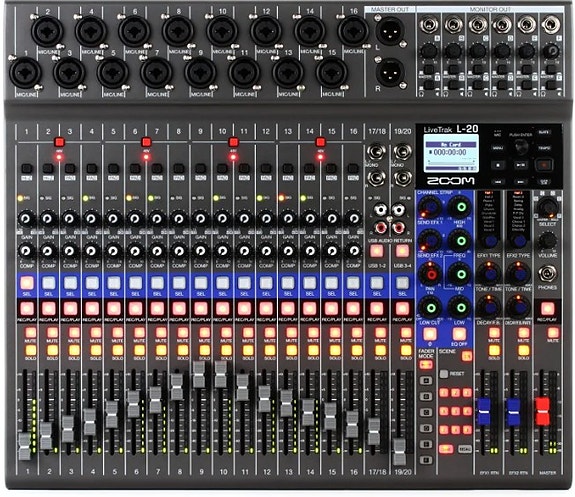Mute channel 5 with its MUTE button
575x497 pixels.
(117, 333)
